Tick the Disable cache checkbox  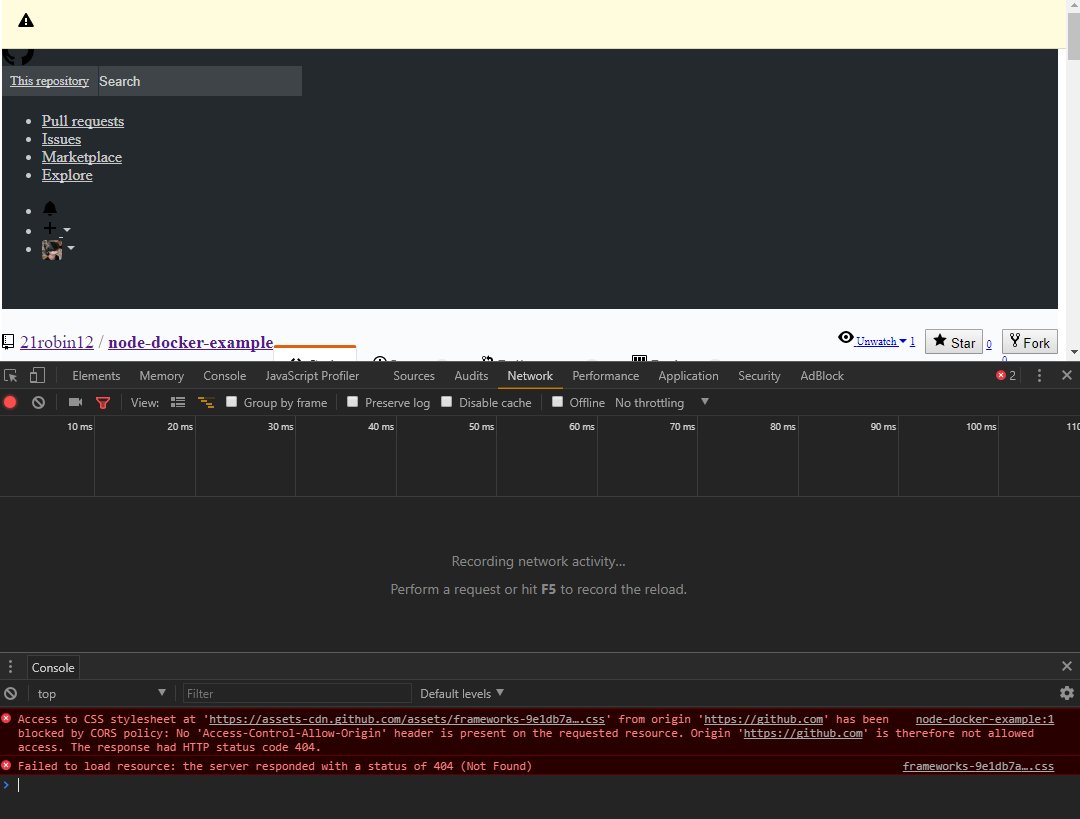[x=446, y=402]
